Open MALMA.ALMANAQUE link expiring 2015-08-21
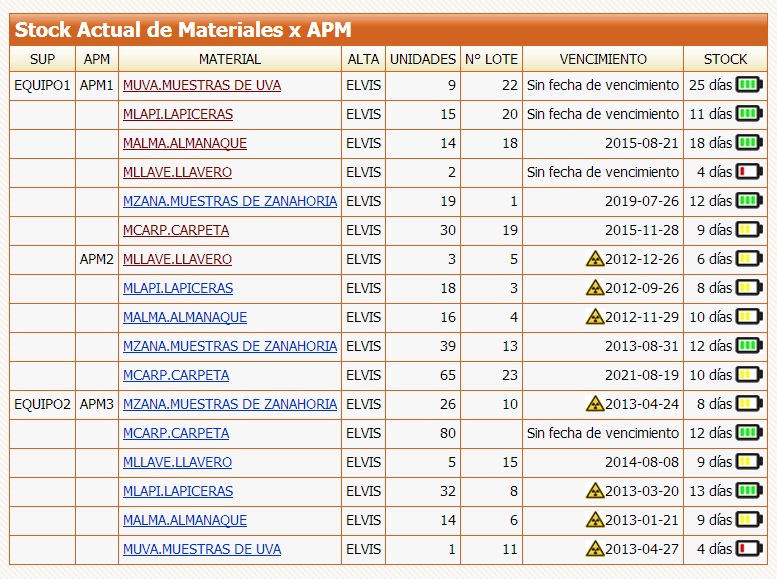Viewport: 777px width, 579px height. point(185,143)
